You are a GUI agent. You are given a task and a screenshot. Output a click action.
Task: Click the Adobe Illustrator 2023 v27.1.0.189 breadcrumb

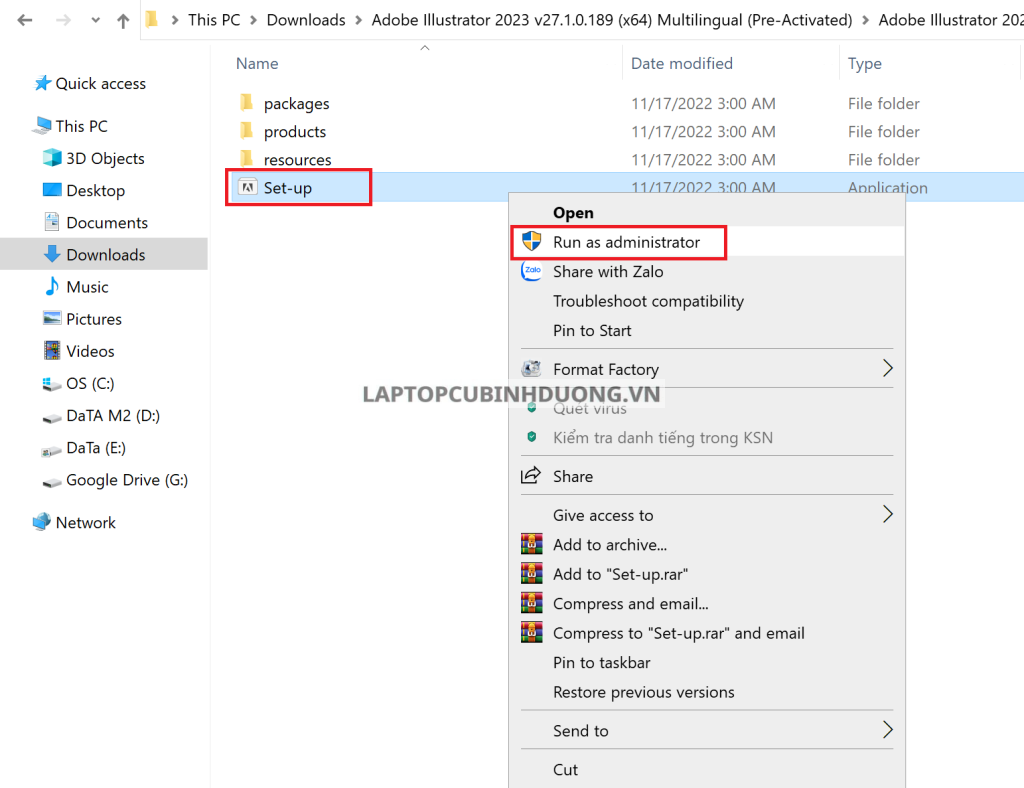coord(612,20)
